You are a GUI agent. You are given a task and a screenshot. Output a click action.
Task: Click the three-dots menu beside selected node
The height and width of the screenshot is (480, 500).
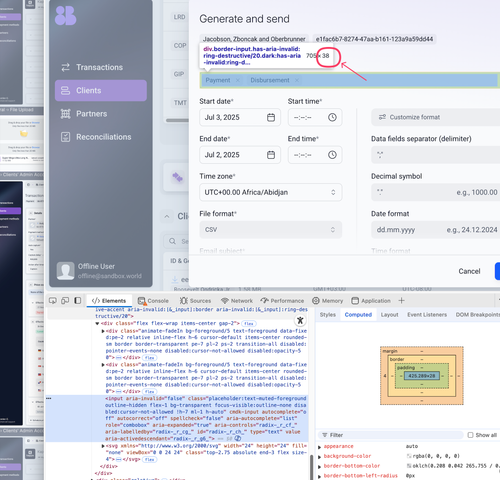click(x=49, y=399)
